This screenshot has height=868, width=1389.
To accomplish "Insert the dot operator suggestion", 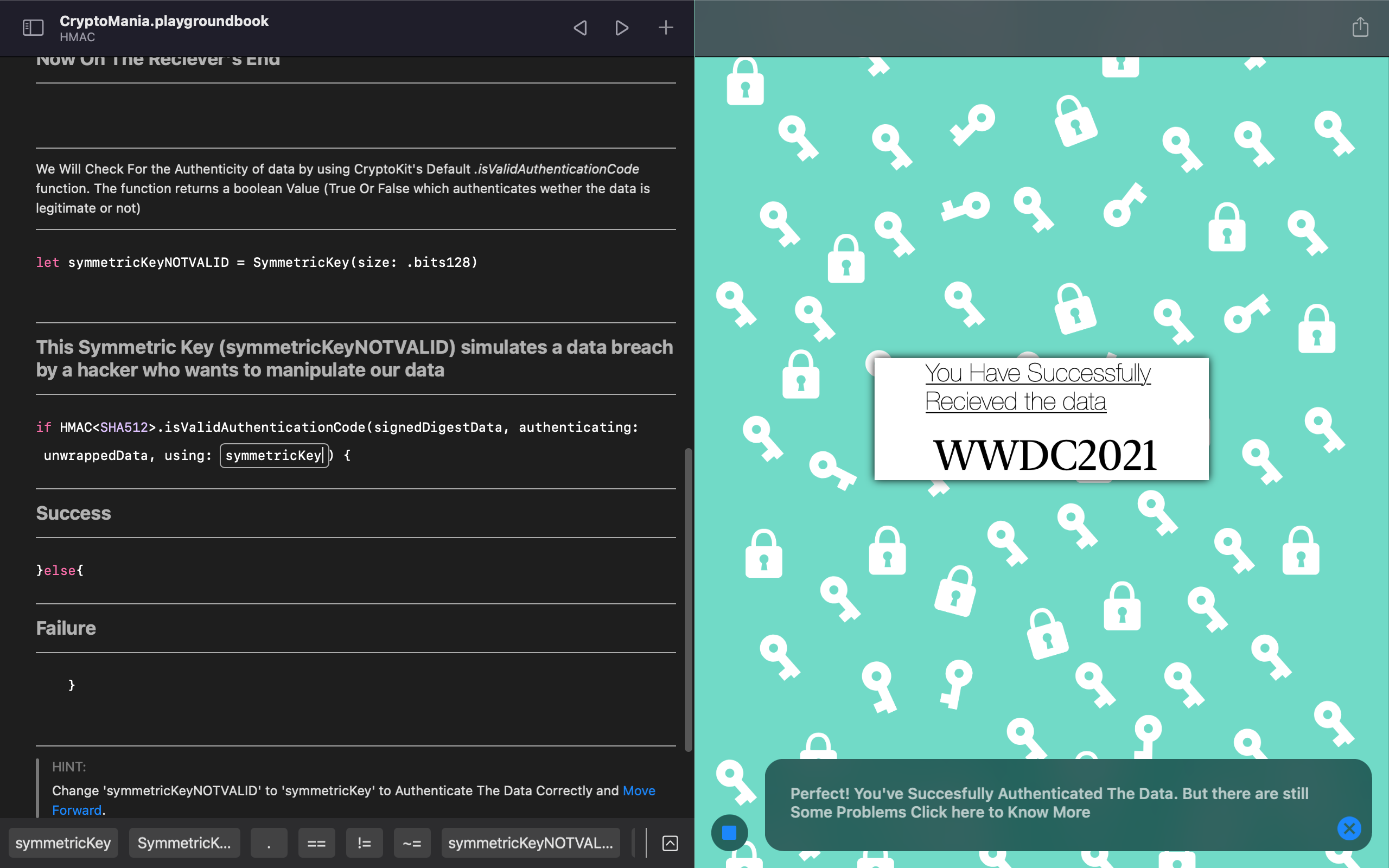I will pyautogui.click(x=269, y=843).
